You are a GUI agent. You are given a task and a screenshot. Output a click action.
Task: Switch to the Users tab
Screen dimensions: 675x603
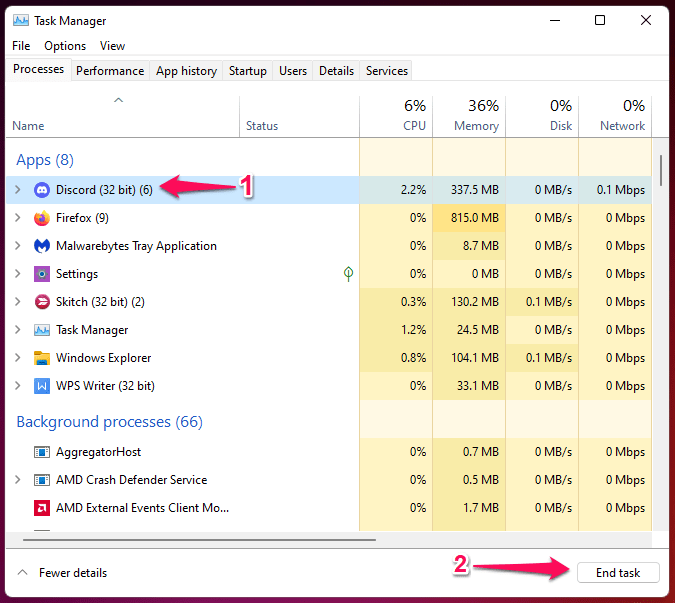coord(293,71)
